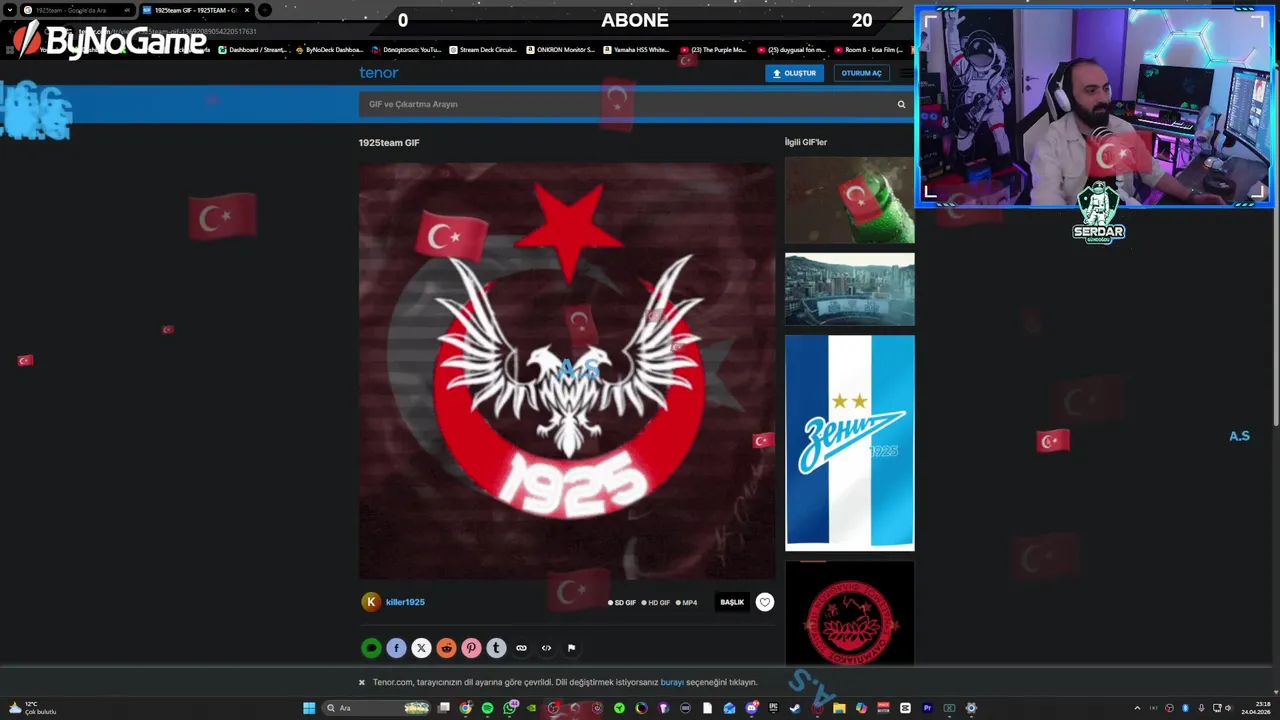The height and width of the screenshot is (720, 1280).
Task: Open the Room 8 - Kısa Film bookmark
Action: coord(868,49)
